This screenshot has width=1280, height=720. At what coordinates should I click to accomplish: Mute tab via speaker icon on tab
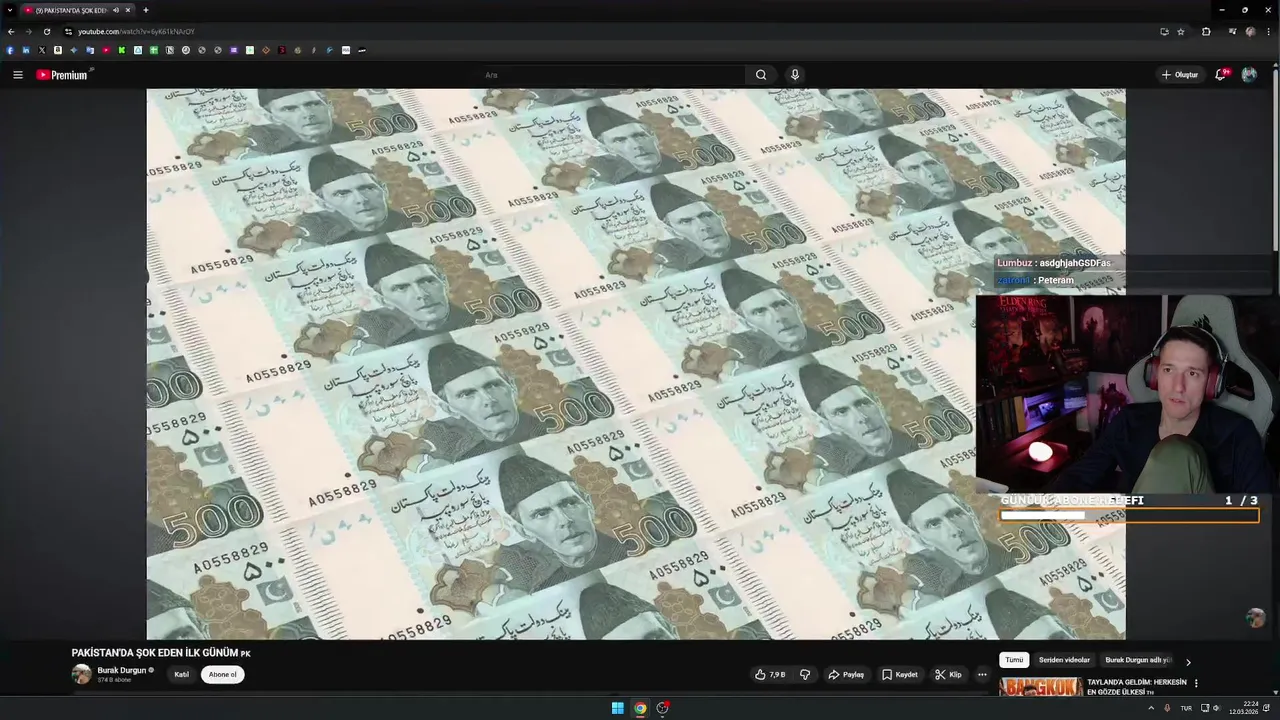click(116, 10)
